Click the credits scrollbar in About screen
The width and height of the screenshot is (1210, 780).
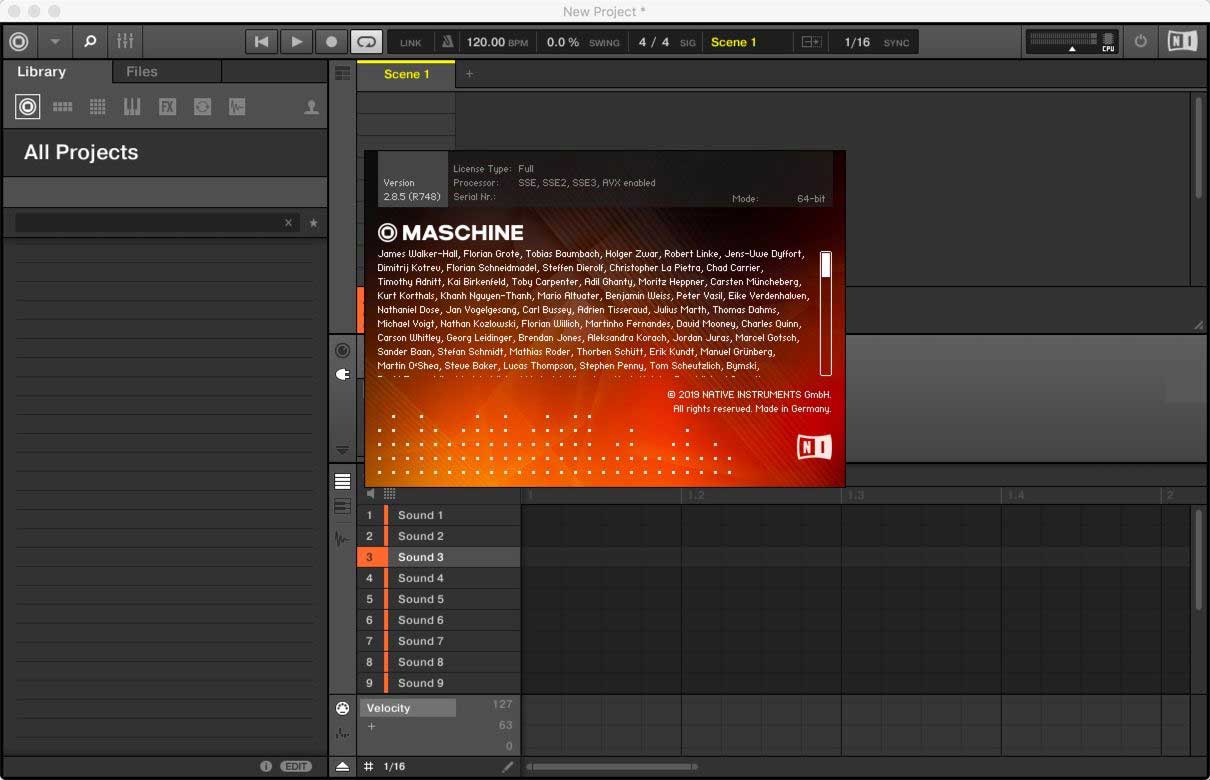[826, 313]
